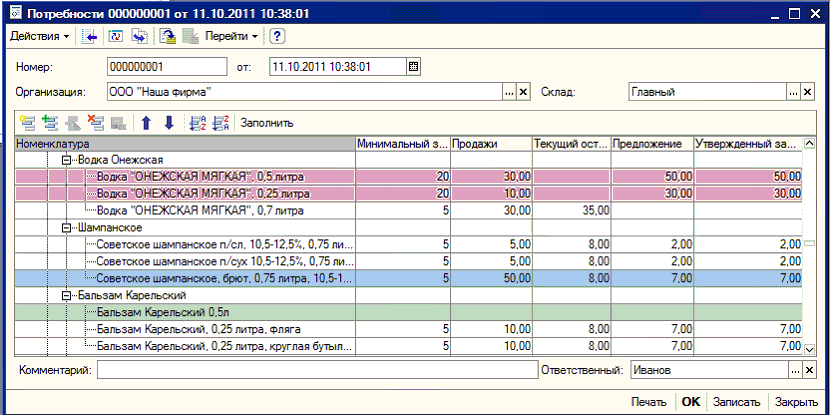Screen dimensions: 831x416
Task: Collapse the Водка Онежская group
Action: [66, 160]
